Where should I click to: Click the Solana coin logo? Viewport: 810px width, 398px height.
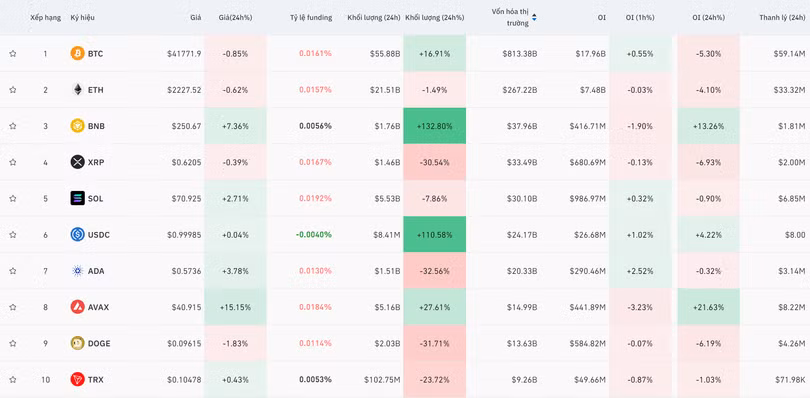click(77, 198)
